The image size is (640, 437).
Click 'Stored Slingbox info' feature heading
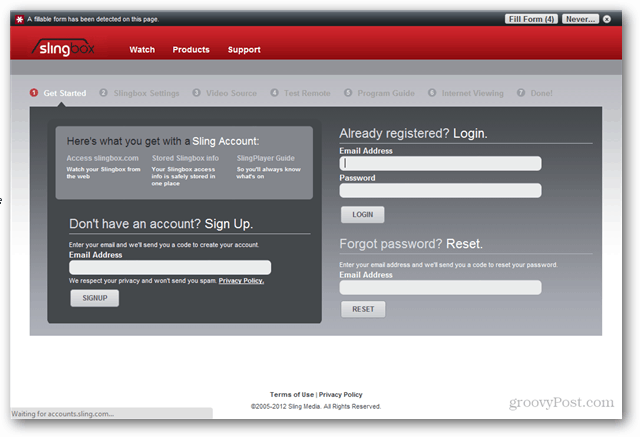pyautogui.click(x=185, y=158)
